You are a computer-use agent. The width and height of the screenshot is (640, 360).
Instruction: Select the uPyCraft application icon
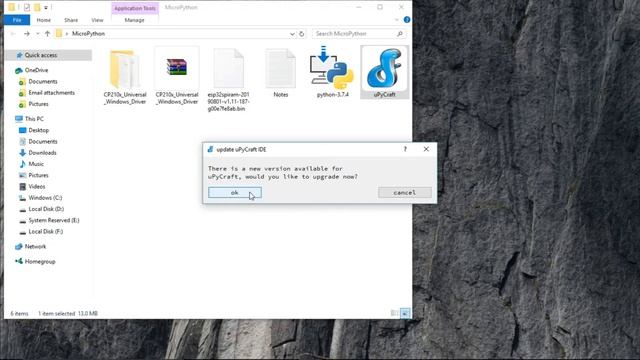coord(384,73)
